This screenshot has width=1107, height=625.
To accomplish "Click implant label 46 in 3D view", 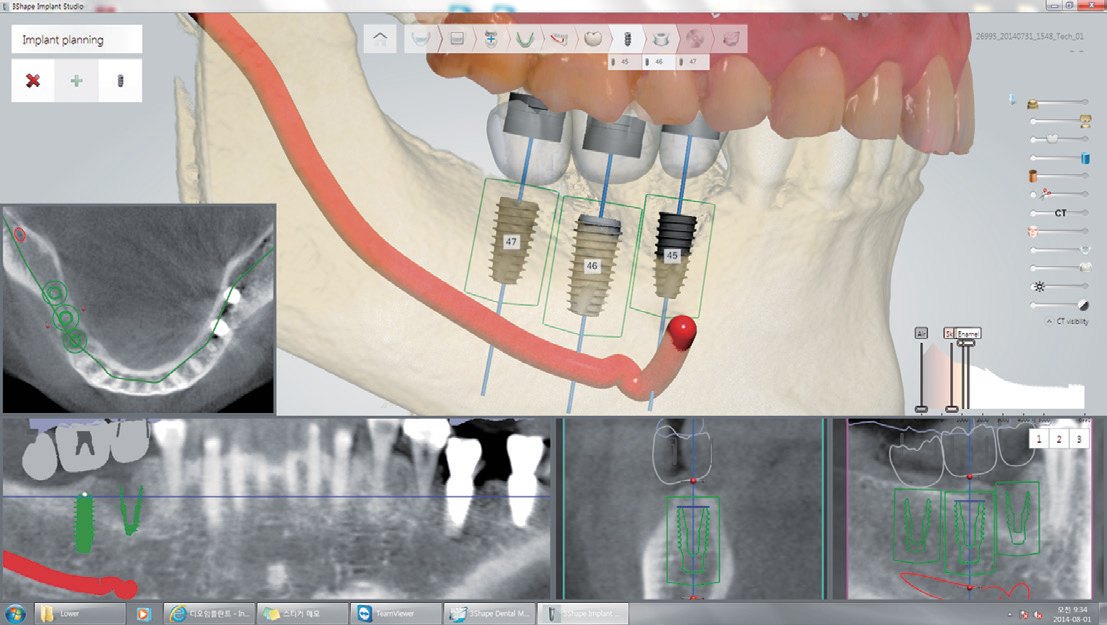I will (592, 266).
